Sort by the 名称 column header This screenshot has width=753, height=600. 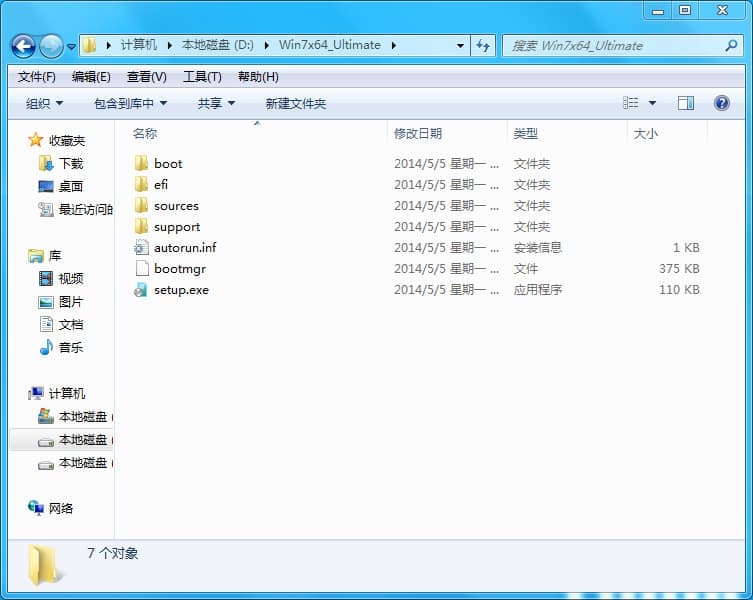(145, 134)
